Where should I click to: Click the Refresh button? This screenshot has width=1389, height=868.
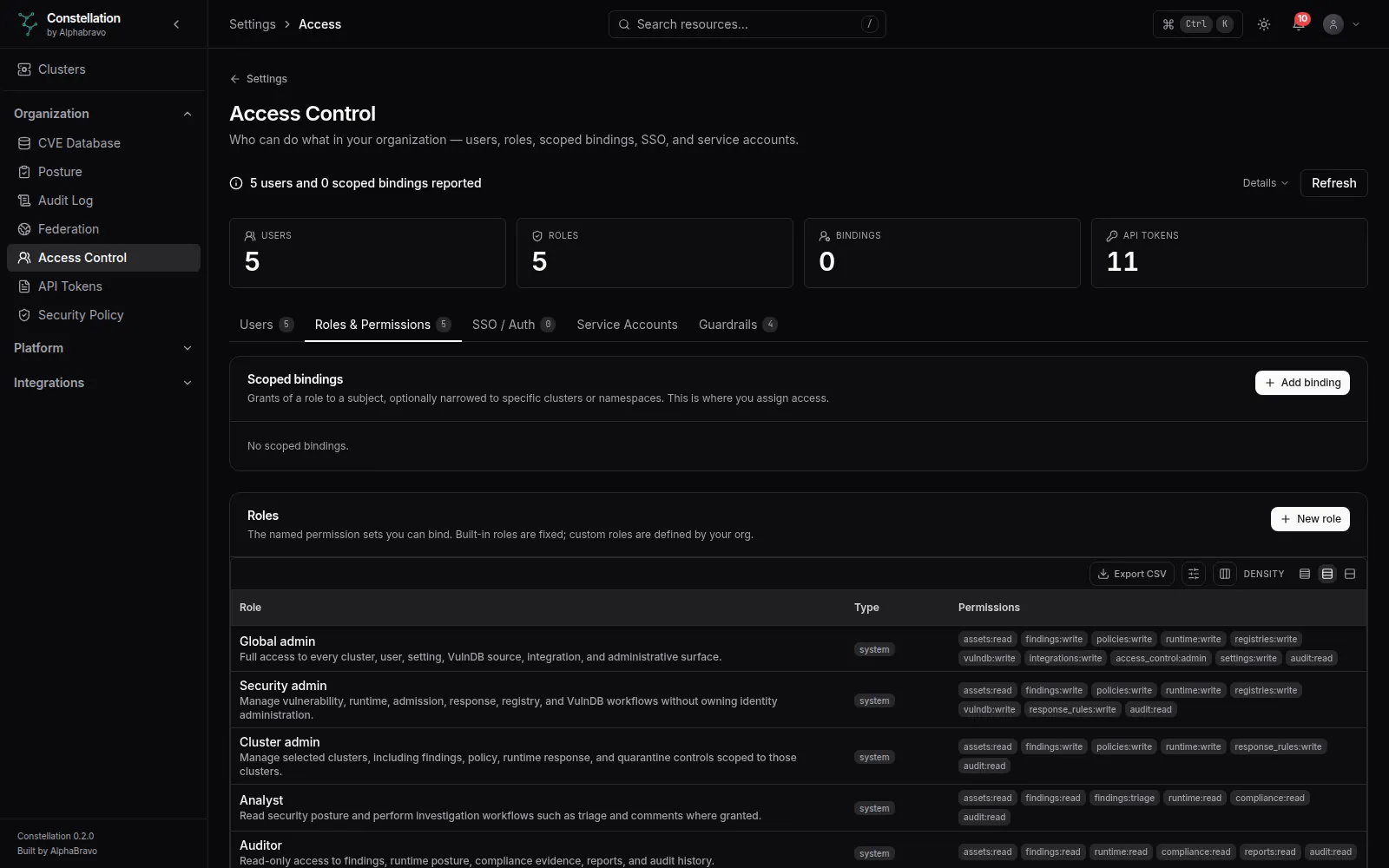1334,183
